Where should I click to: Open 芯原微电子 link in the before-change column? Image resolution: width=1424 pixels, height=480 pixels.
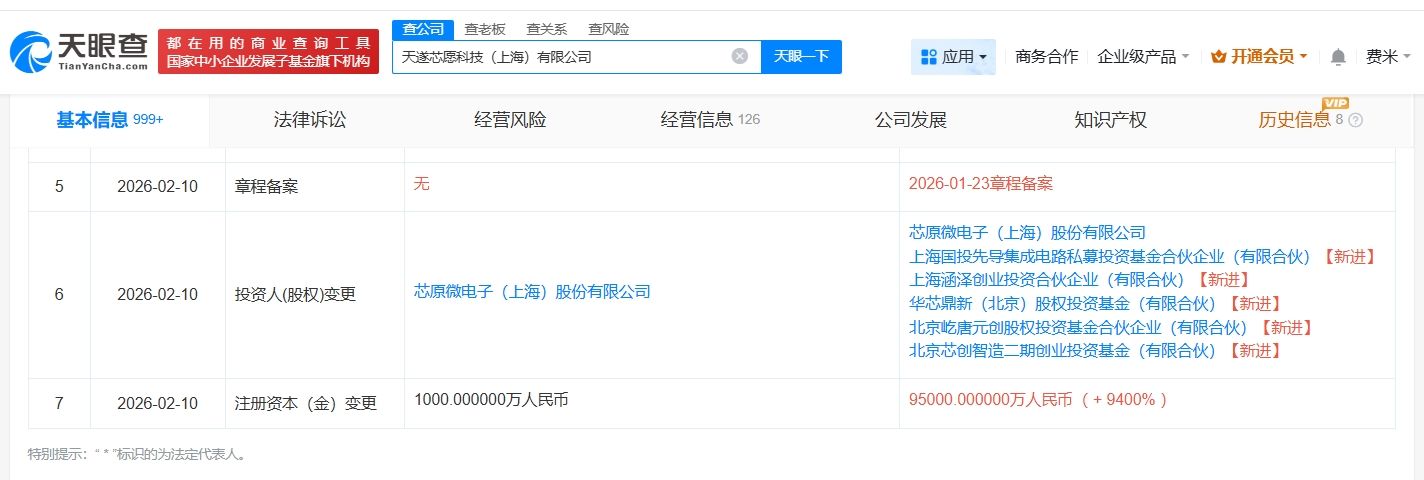point(532,292)
